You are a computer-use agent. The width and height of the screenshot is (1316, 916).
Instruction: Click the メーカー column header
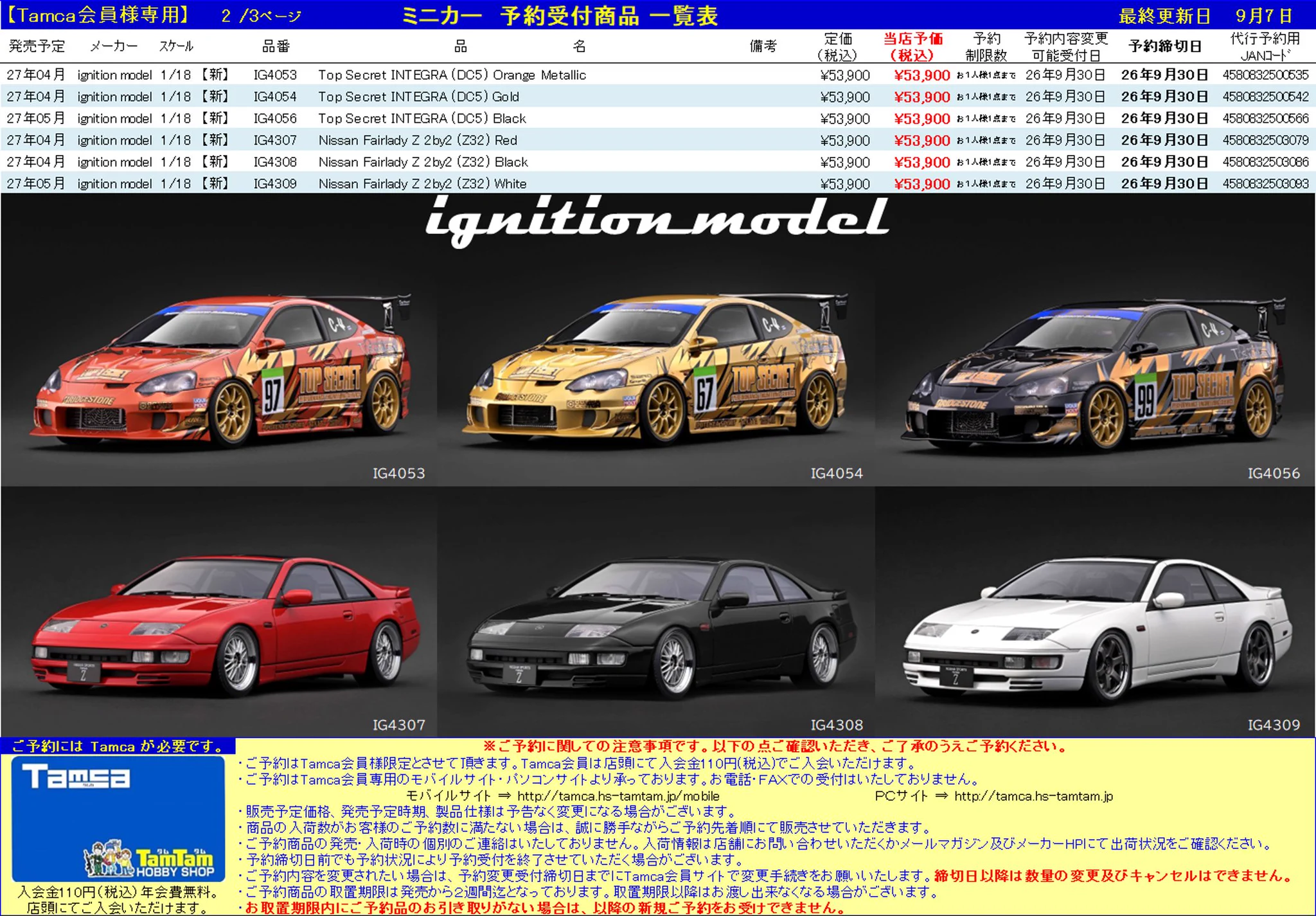tap(113, 46)
